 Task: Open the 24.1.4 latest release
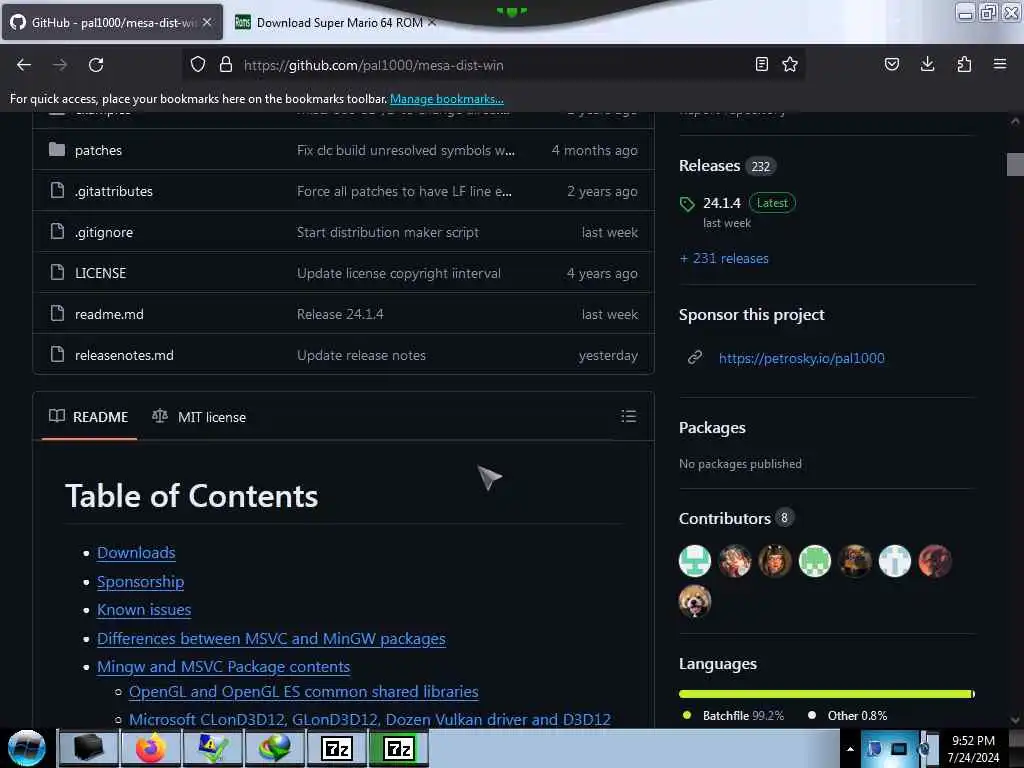point(722,202)
